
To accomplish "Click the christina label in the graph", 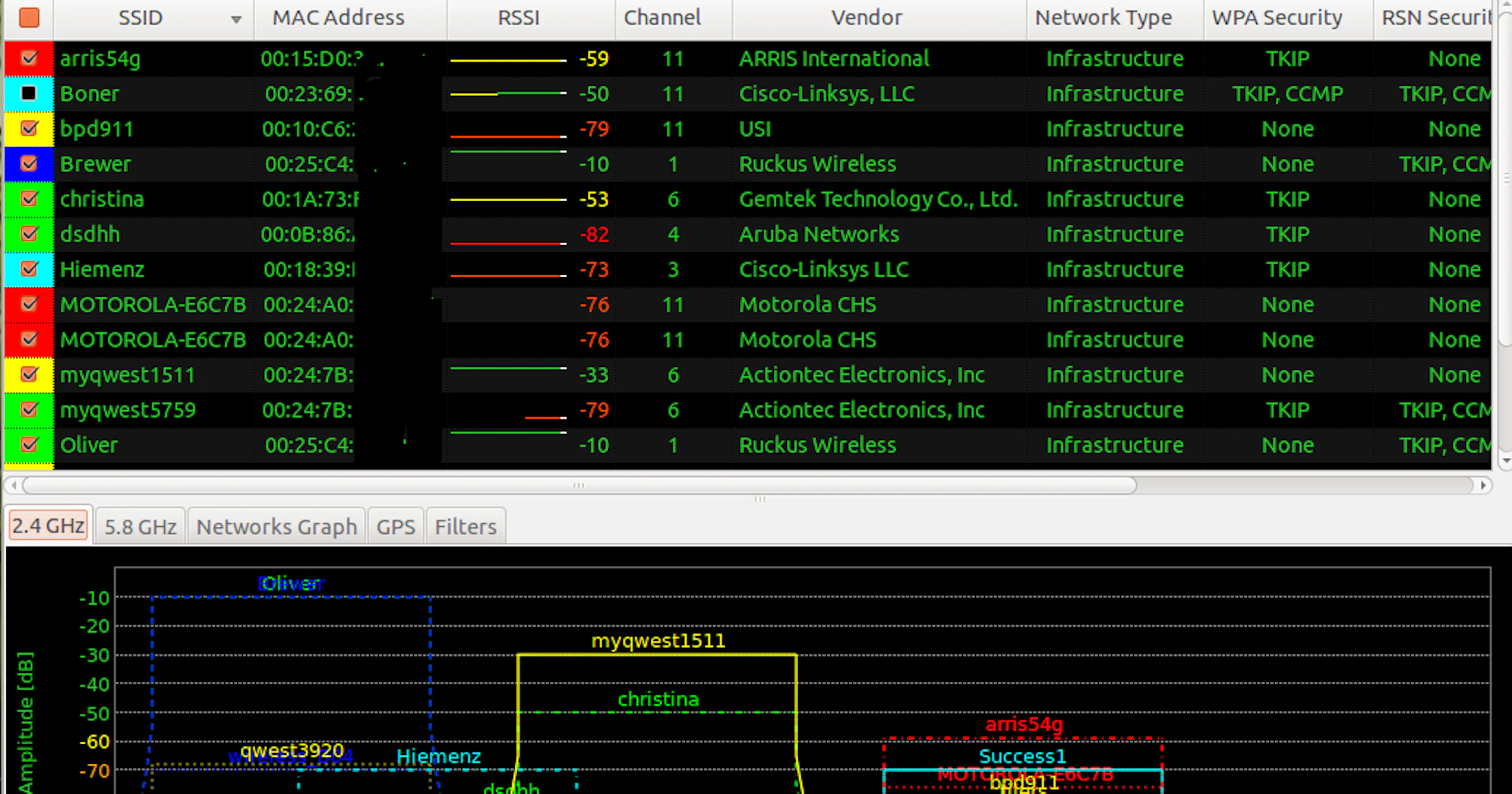I will (658, 699).
